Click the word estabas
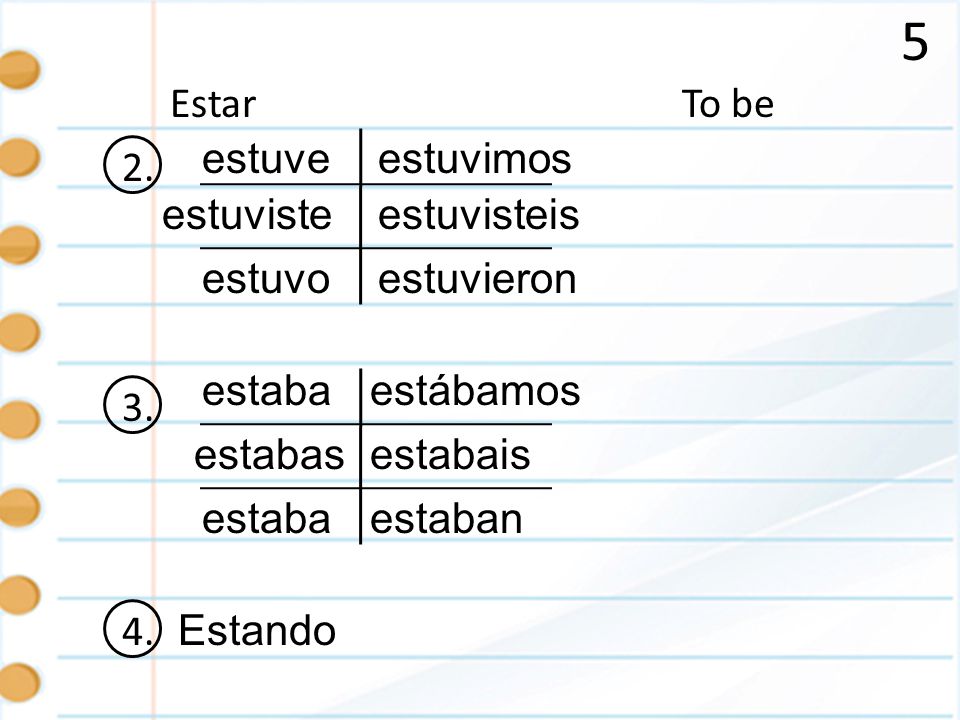 (269, 455)
